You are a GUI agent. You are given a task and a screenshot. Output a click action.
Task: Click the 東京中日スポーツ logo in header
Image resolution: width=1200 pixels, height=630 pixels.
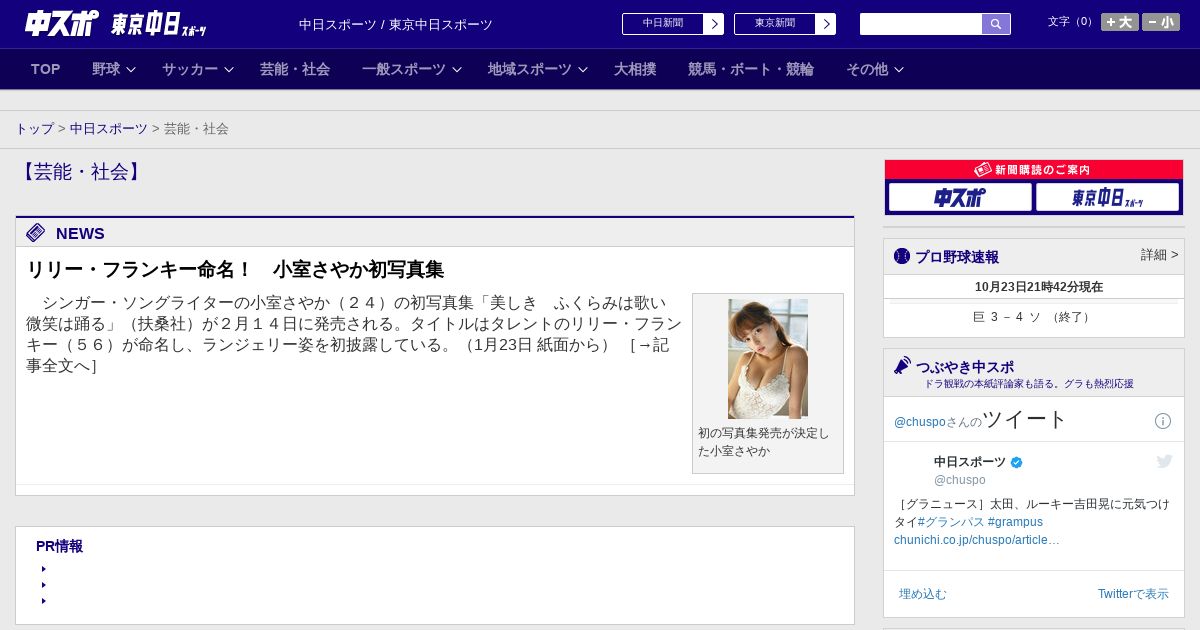click(158, 24)
